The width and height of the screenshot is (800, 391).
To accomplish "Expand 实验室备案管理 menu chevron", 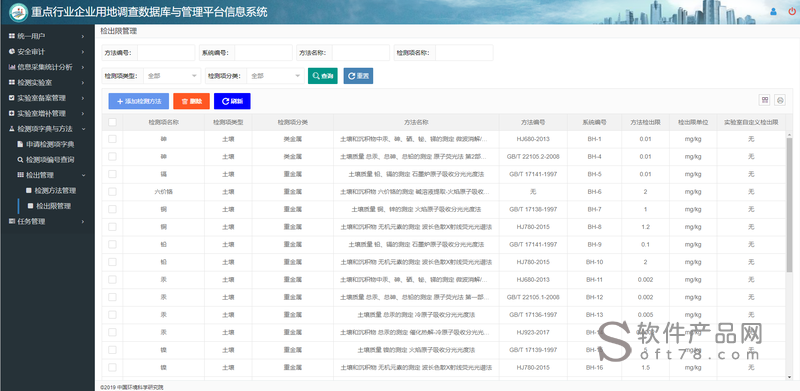I will pyautogui.click(x=83, y=97).
